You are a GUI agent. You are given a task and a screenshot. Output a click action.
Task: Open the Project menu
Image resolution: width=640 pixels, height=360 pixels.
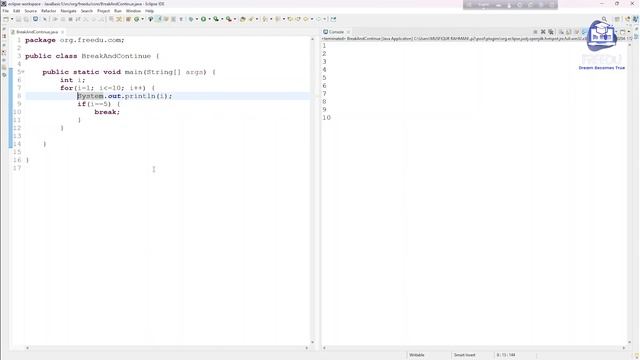(x=103, y=11)
